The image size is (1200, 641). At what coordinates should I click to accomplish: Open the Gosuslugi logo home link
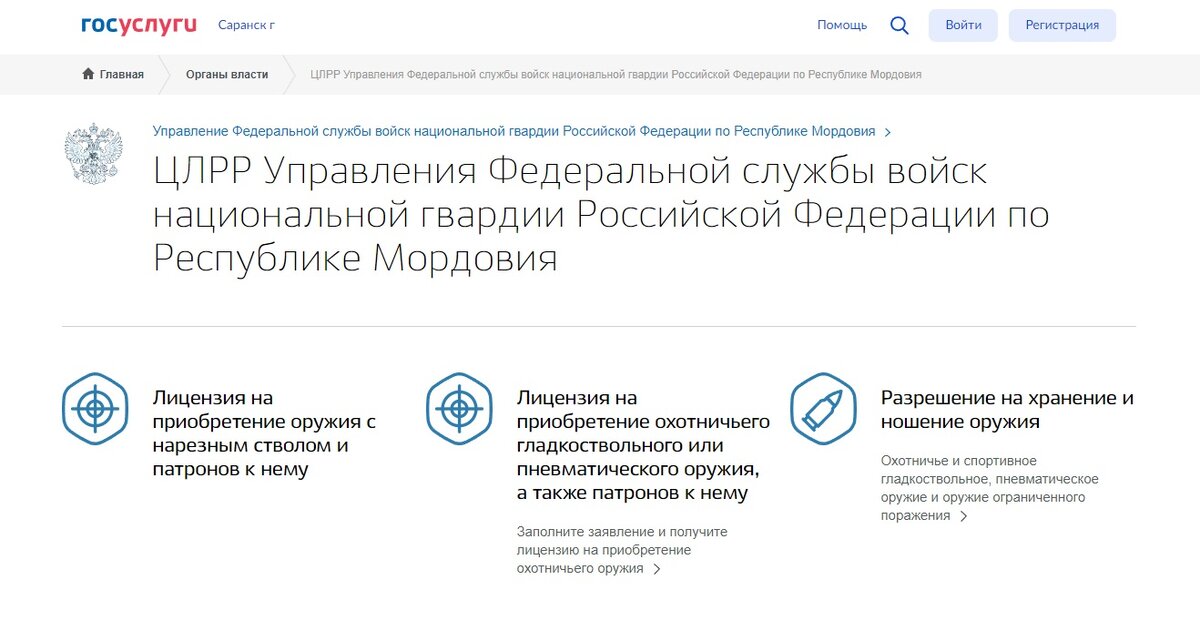(139, 25)
